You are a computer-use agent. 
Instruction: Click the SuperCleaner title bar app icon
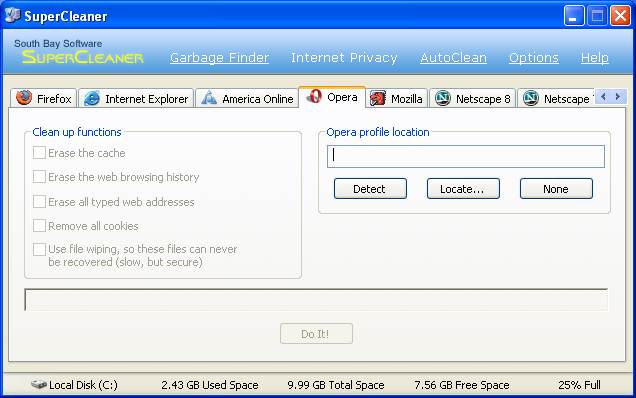click(x=12, y=15)
